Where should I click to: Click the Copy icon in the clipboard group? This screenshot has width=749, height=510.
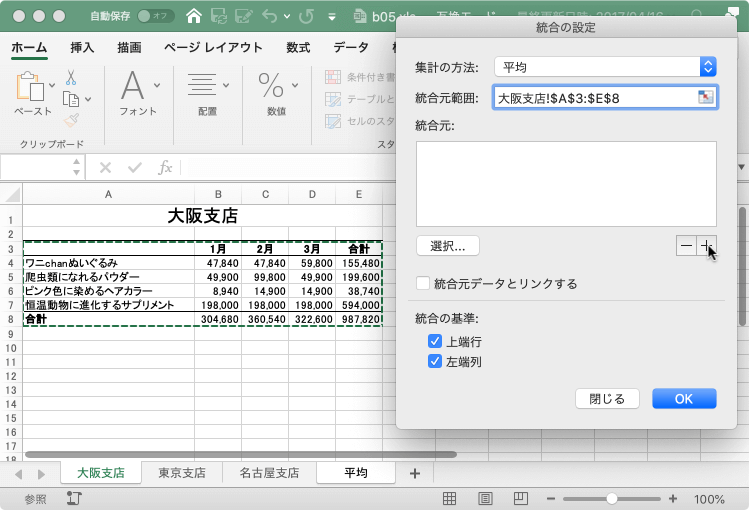point(71,99)
